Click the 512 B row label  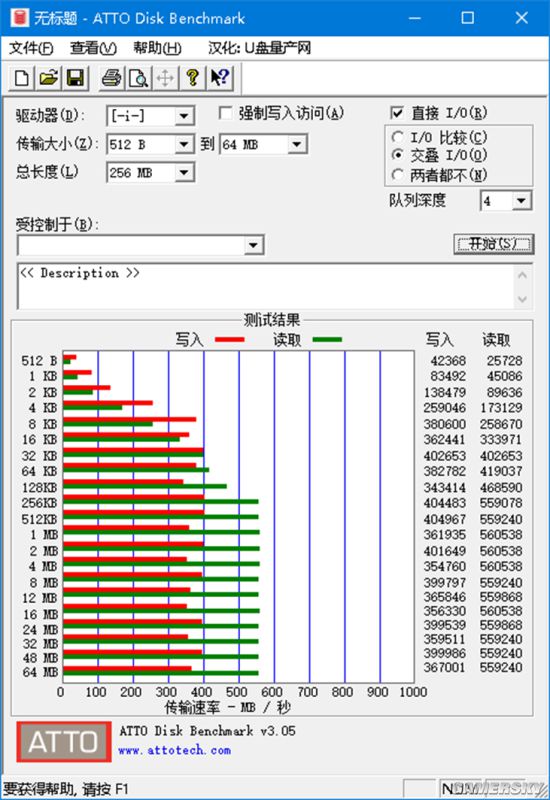point(39,361)
